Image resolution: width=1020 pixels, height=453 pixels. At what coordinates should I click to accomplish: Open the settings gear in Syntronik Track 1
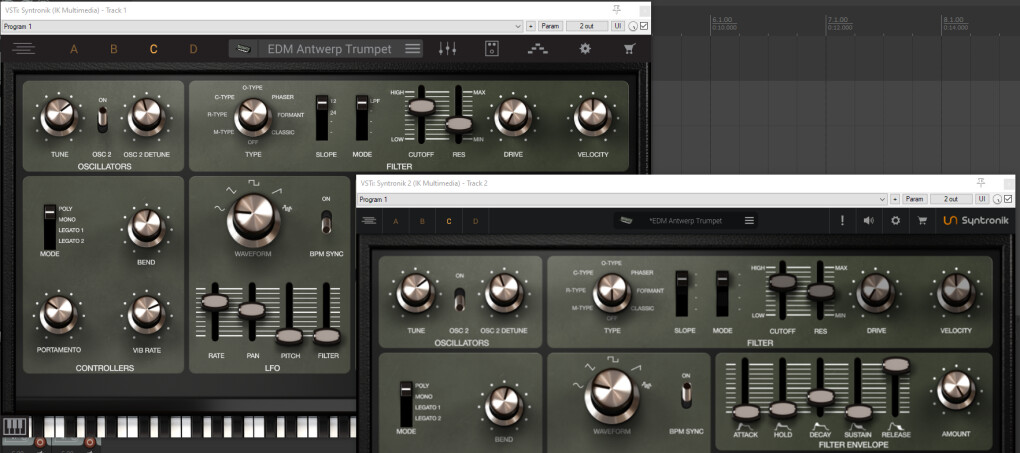tap(585, 49)
